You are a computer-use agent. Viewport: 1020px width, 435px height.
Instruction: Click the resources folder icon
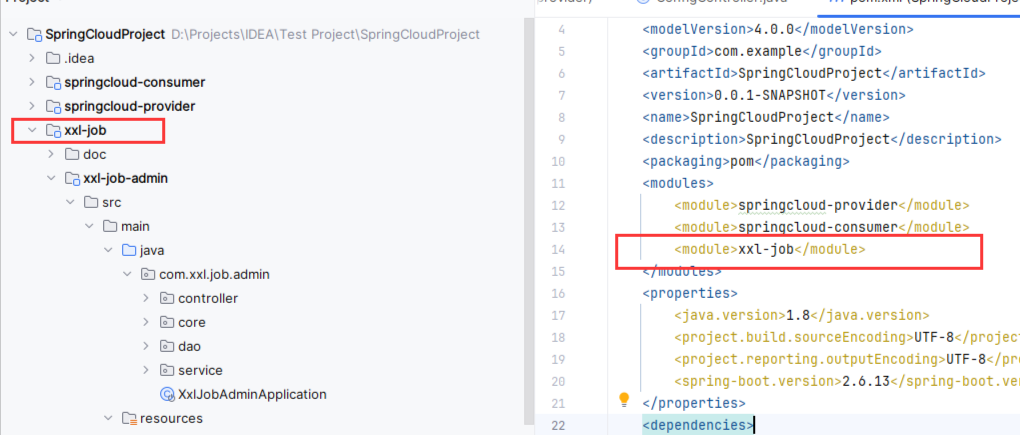click(129, 418)
